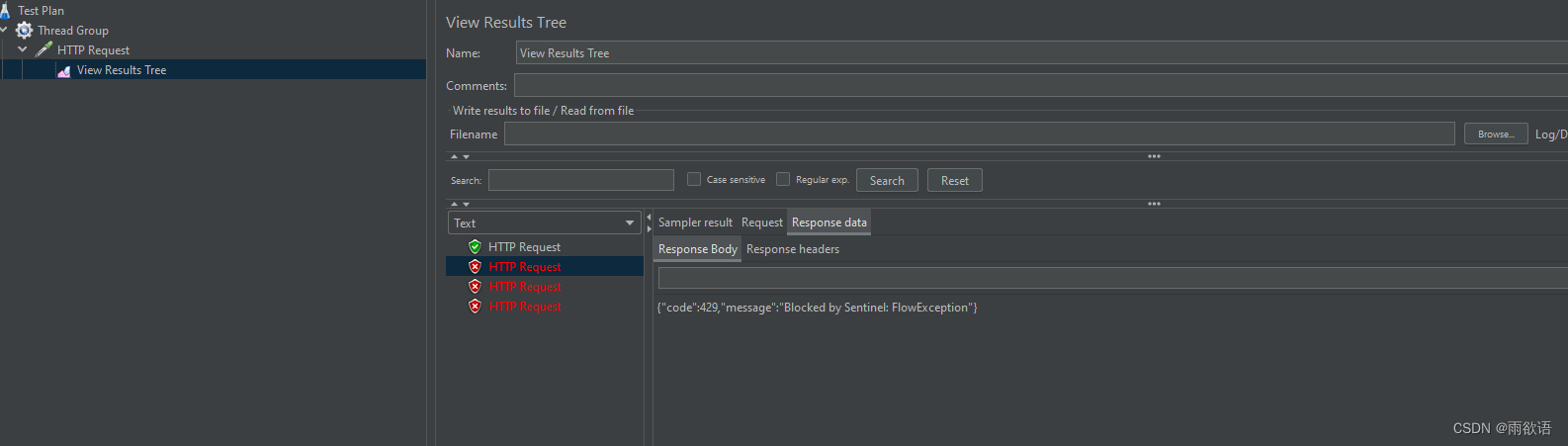Click the Thread Group gear icon
1568x446 pixels.
tap(25, 31)
